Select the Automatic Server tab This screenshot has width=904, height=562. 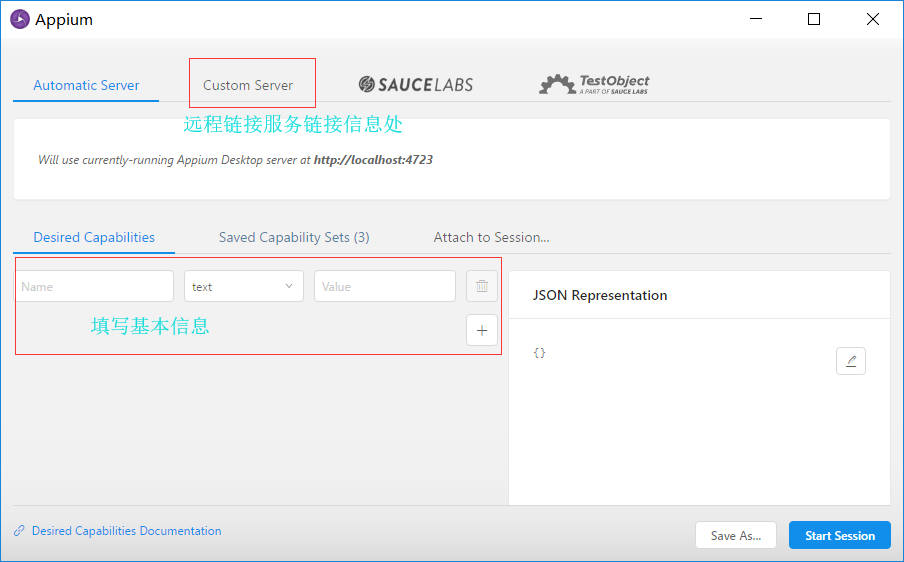(86, 85)
